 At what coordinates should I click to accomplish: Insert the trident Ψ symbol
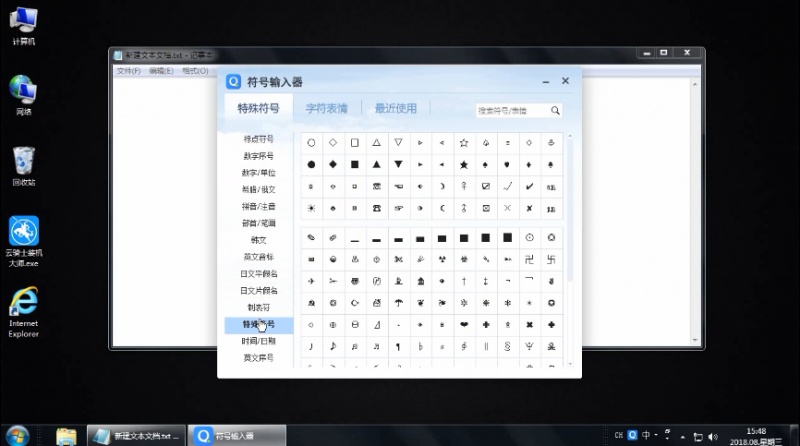click(x=530, y=346)
